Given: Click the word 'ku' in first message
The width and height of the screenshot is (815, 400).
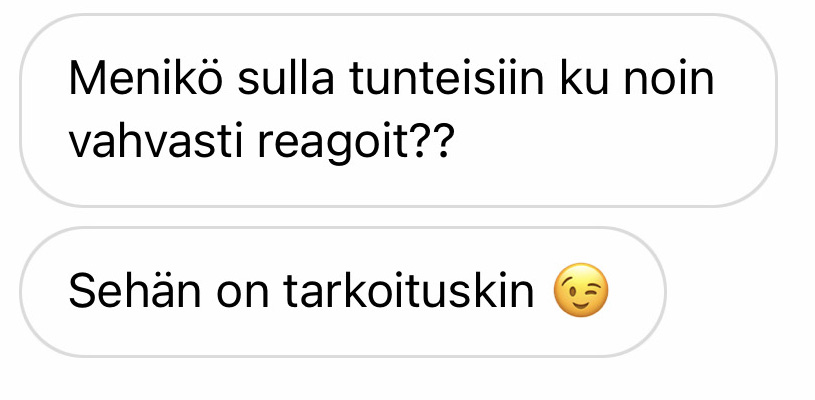Looking at the screenshot, I should [x=583, y=79].
